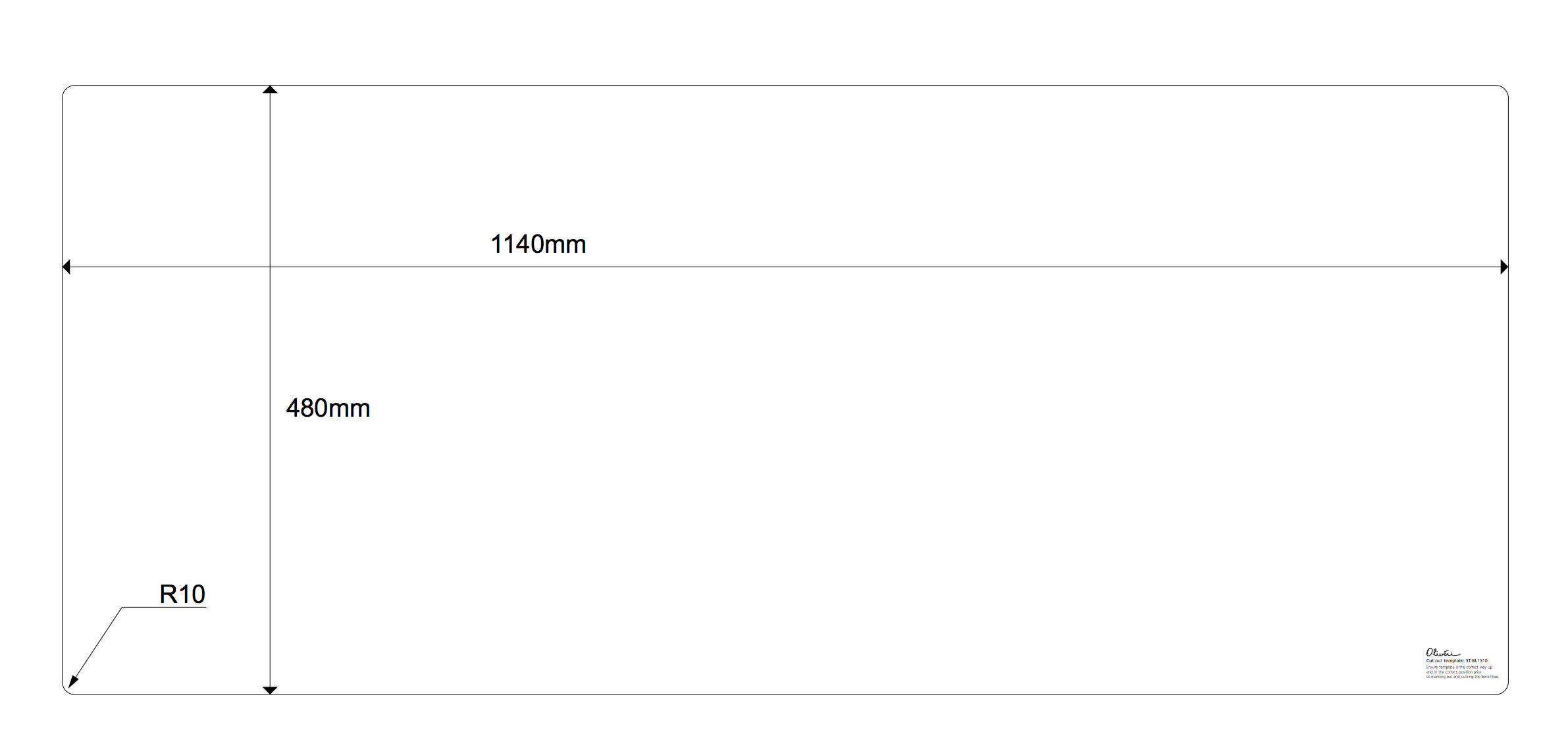
Task: Click the 480mm height dimension label
Action: tap(328, 408)
